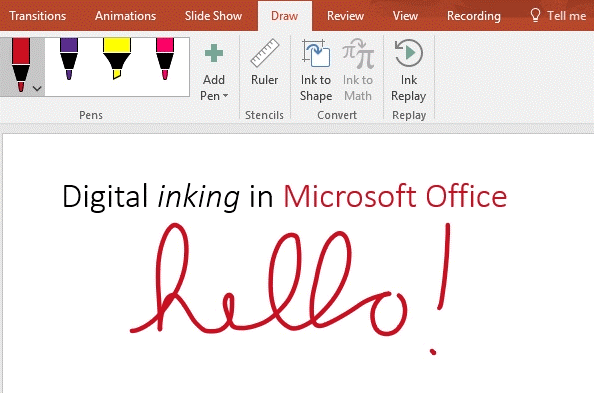Image resolution: width=594 pixels, height=396 pixels.
Task: Click the Tell me search box
Action: pos(558,16)
